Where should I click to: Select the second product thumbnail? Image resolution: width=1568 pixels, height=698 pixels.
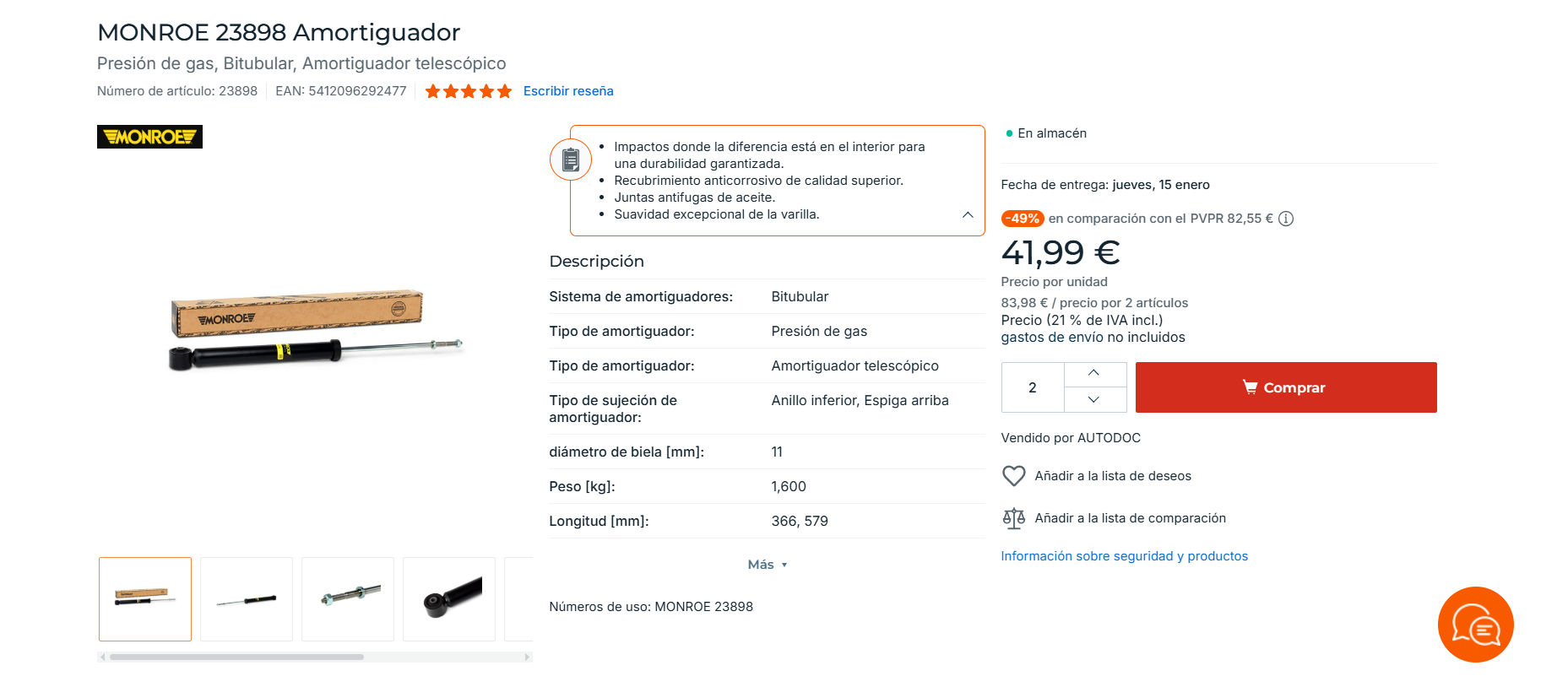pos(247,599)
